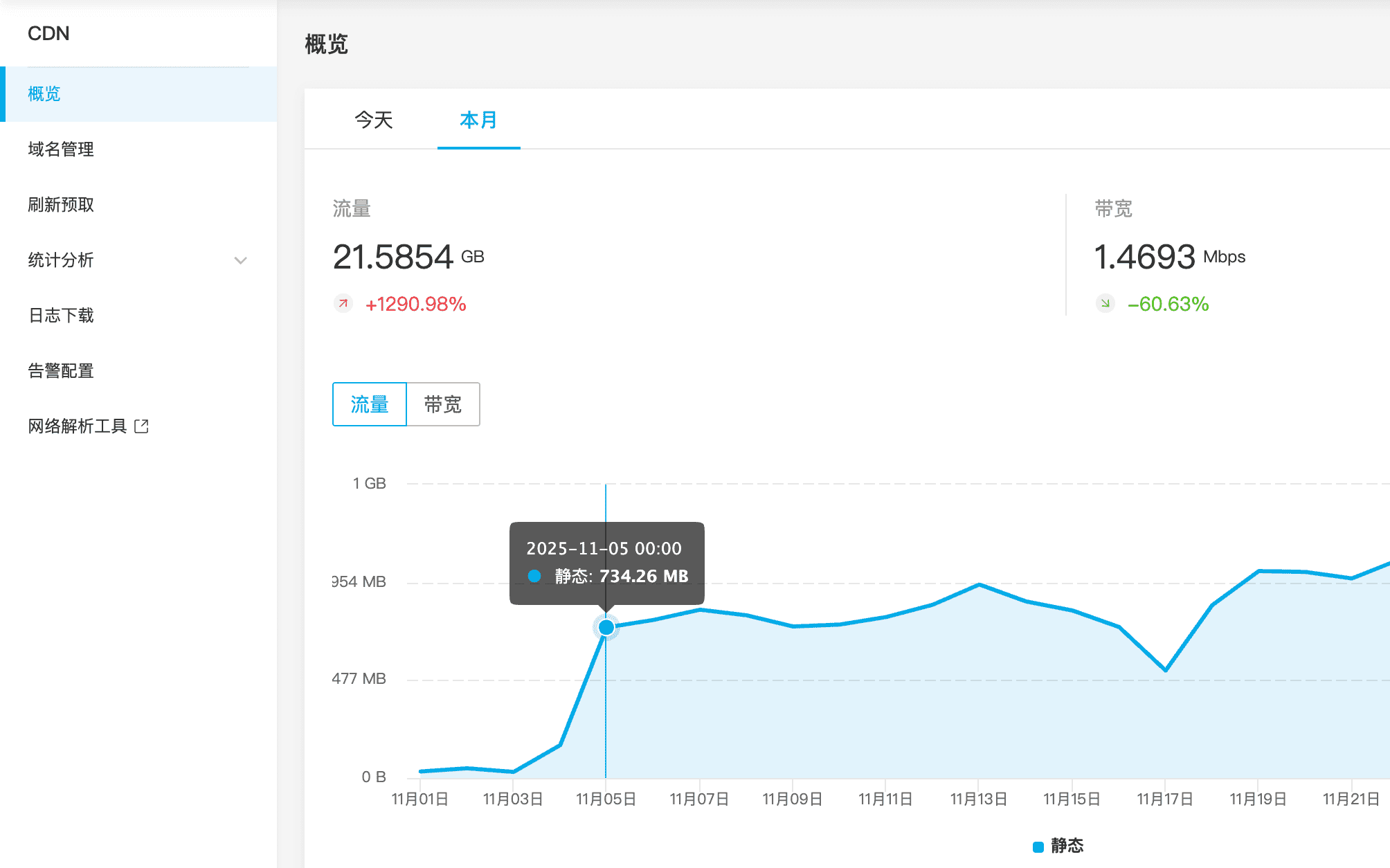This screenshot has height=868, width=1390.
Task: Click the 11月17日 label on the x-axis
Action: coord(1165,799)
